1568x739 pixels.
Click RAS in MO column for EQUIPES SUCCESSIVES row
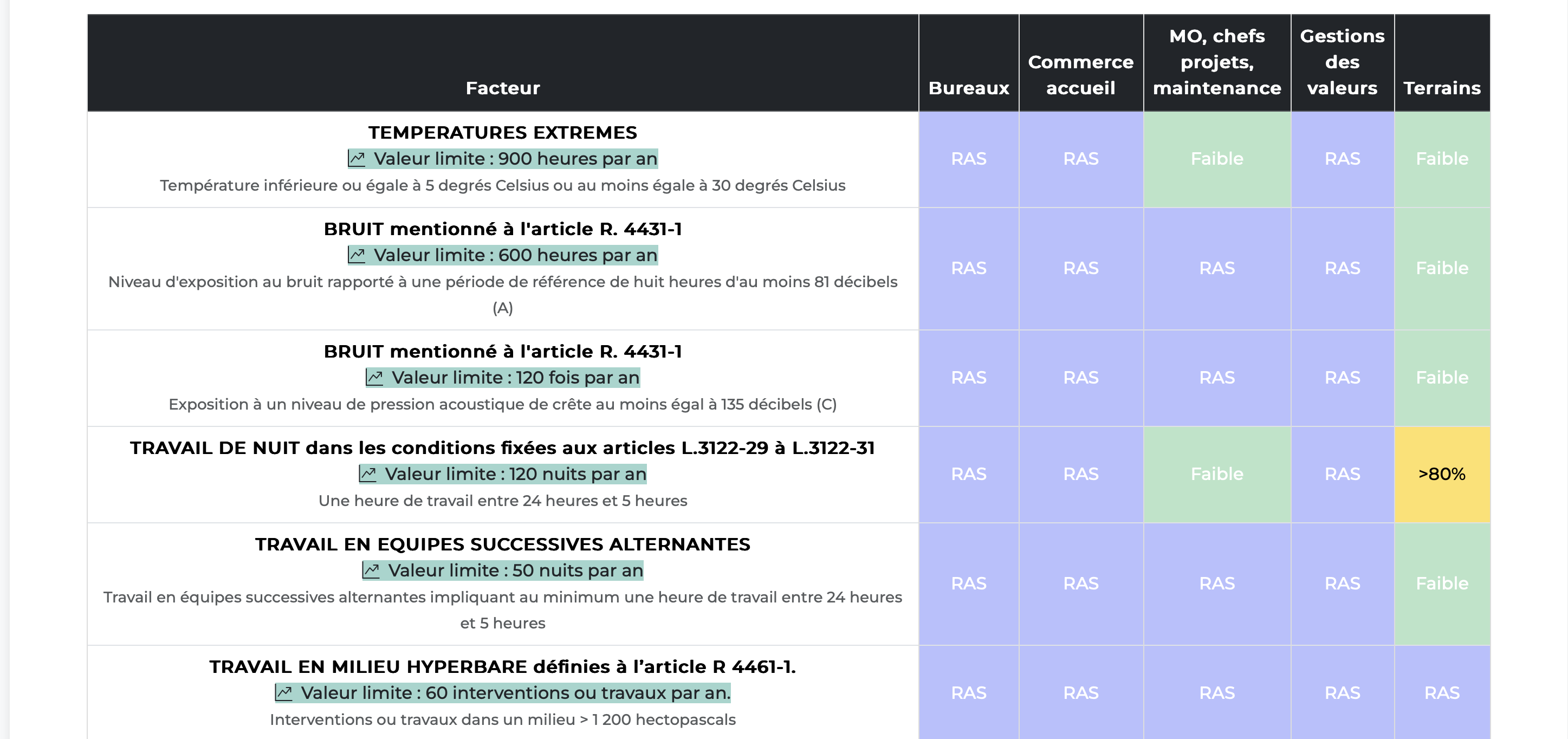click(x=1217, y=584)
